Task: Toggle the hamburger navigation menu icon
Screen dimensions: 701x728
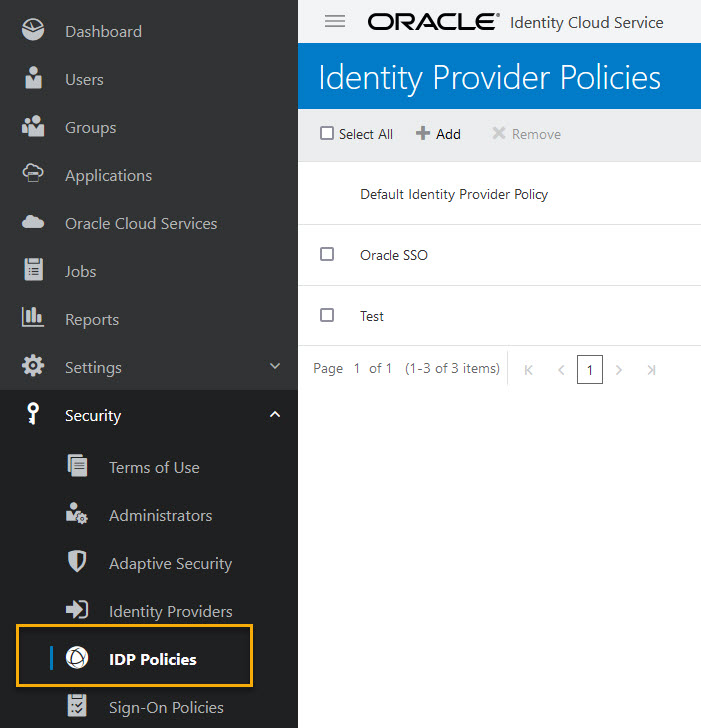Action: (335, 21)
